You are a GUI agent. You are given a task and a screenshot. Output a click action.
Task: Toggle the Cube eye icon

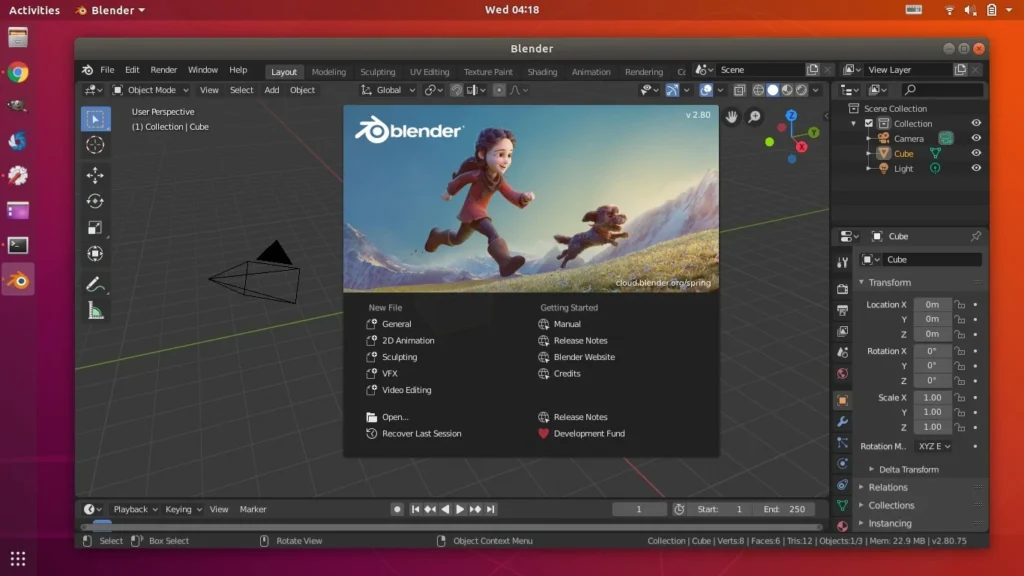[x=976, y=153]
